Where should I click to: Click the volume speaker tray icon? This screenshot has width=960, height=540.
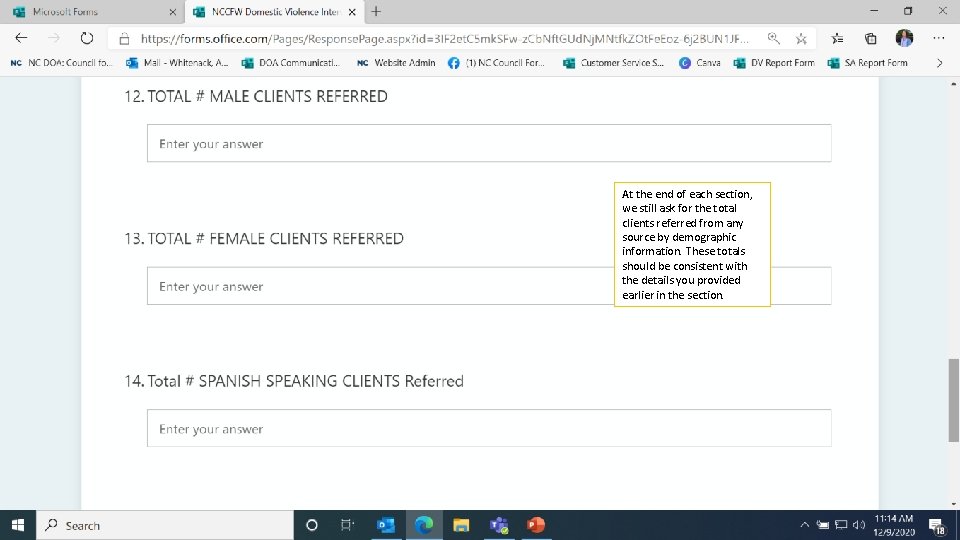pyautogui.click(x=859, y=525)
